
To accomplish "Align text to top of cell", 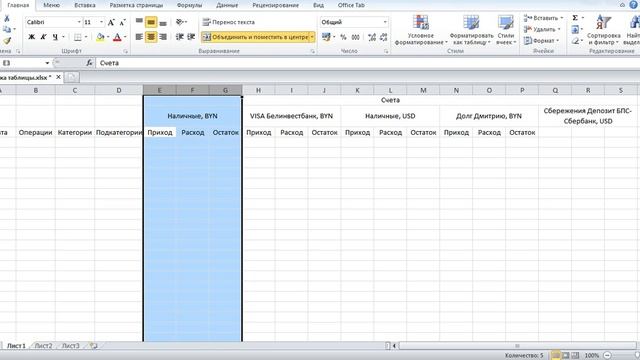I will (139, 22).
